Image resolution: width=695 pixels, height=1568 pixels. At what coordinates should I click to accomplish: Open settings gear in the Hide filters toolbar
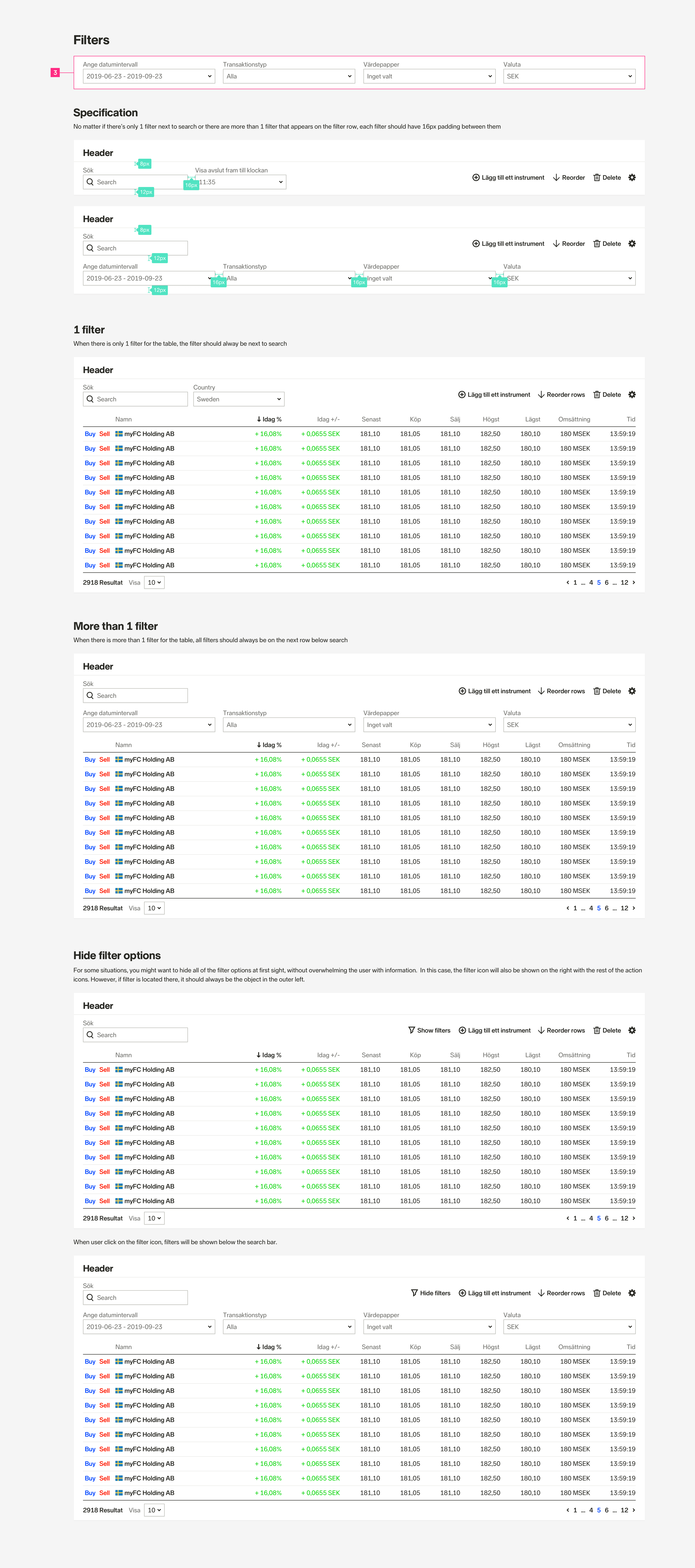pyautogui.click(x=632, y=1293)
